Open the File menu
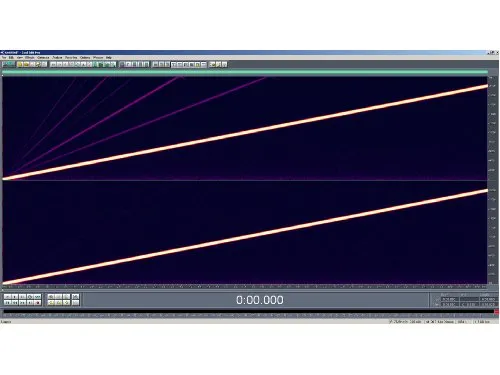 [x=4, y=57]
